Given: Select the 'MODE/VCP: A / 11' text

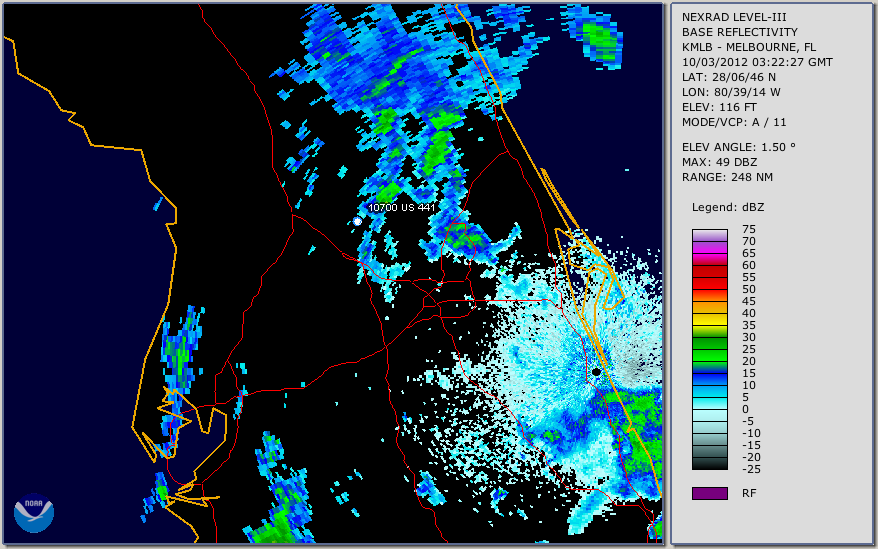Looking at the screenshot, I should coord(734,122).
